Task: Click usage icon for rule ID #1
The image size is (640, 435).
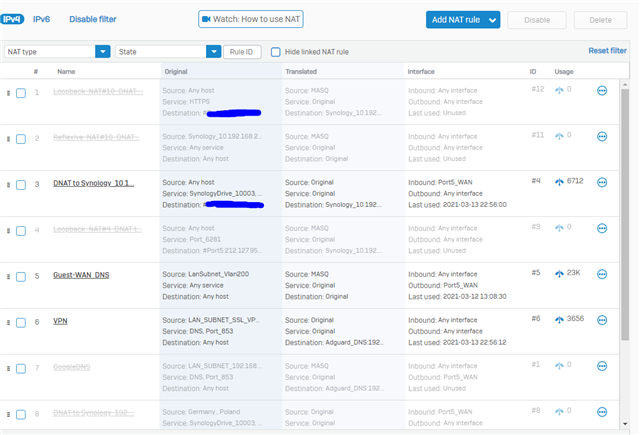Action: pos(559,365)
